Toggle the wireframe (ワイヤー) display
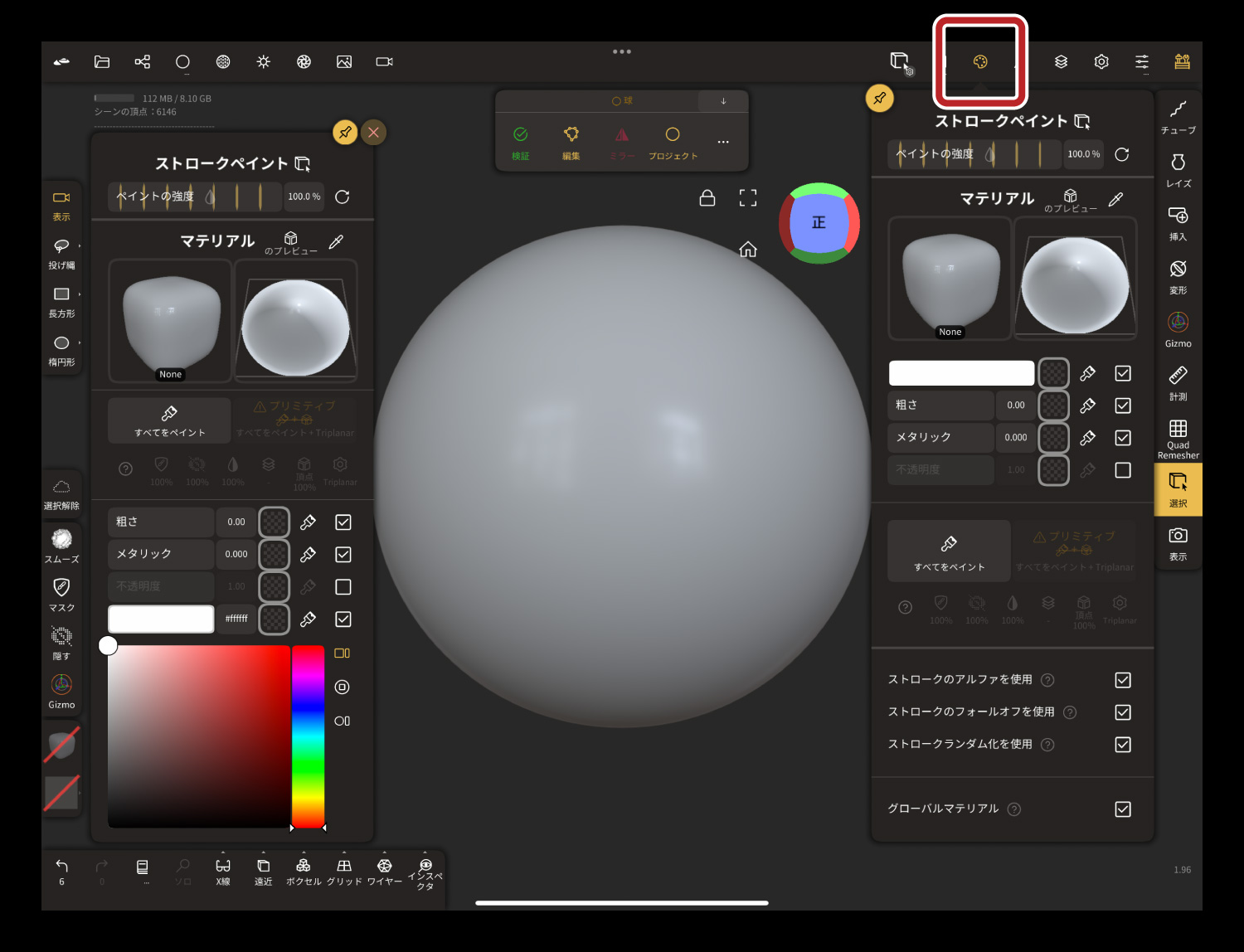 coord(384,871)
